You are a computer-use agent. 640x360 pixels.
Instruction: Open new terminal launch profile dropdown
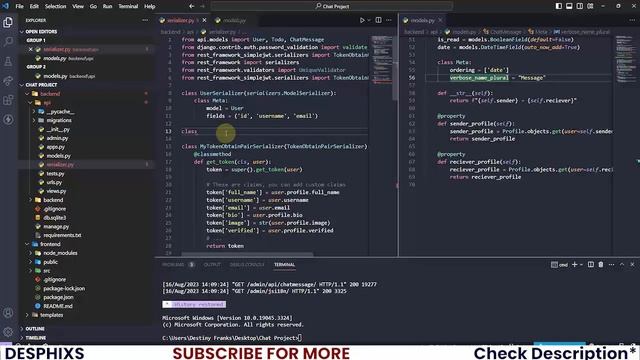pyautogui.click(x=581, y=264)
